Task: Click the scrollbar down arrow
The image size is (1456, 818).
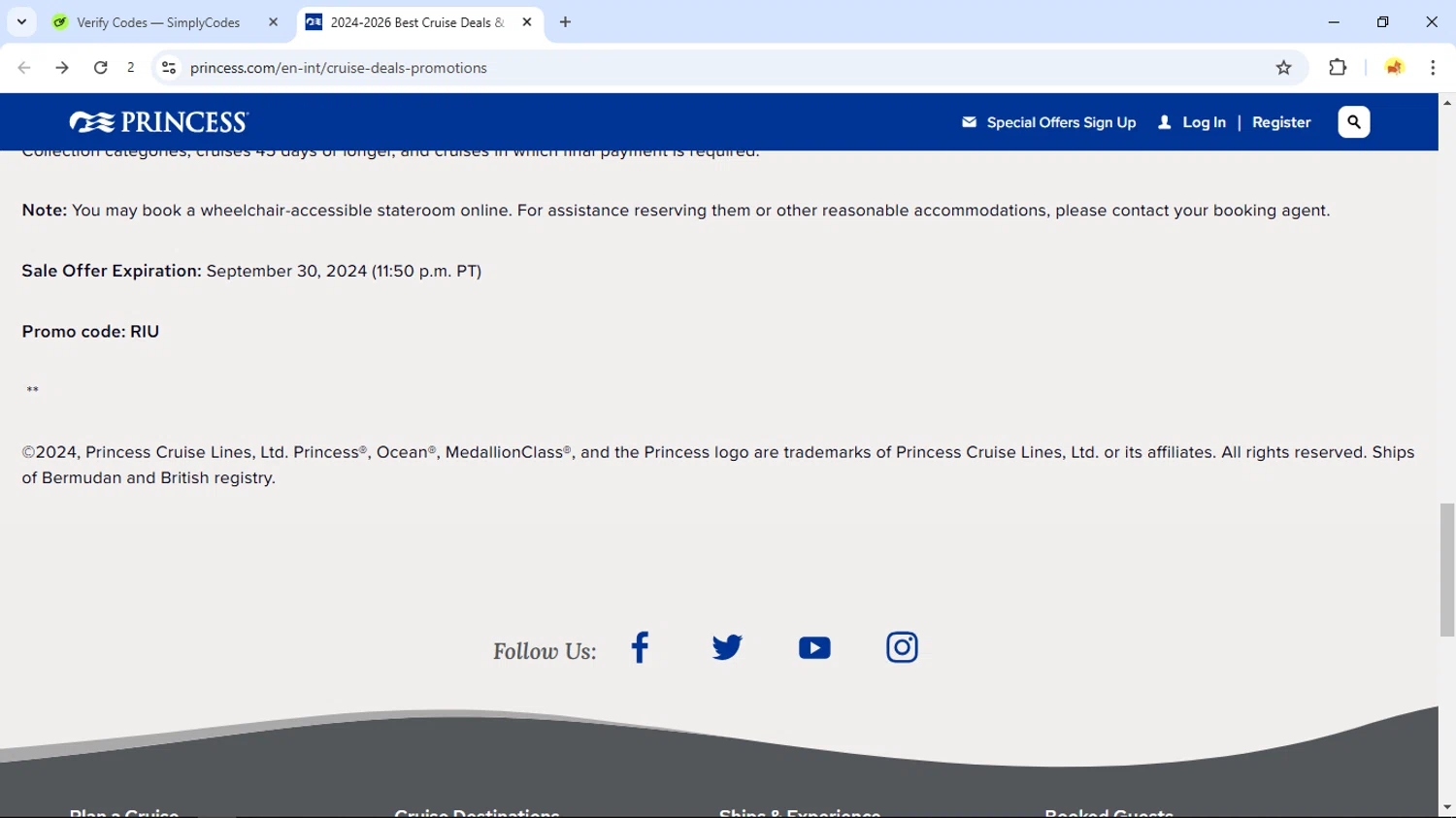Action: 1447,807
